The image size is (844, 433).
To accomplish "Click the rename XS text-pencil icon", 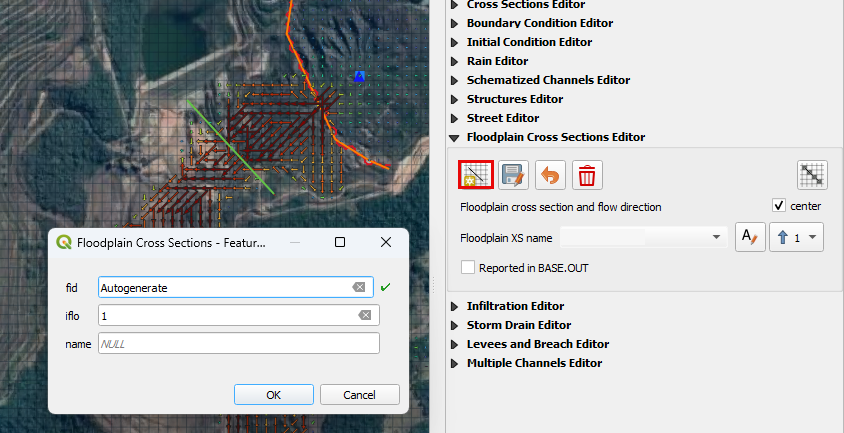I will tap(749, 237).
